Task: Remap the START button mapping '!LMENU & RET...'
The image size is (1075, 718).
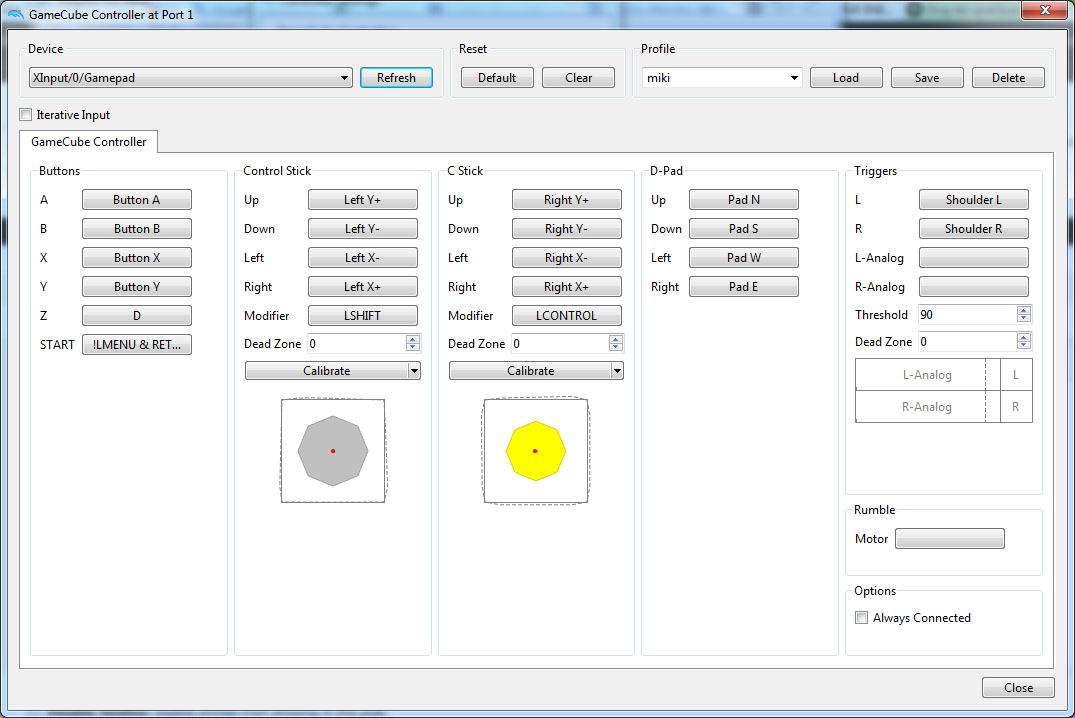Action: [136, 344]
